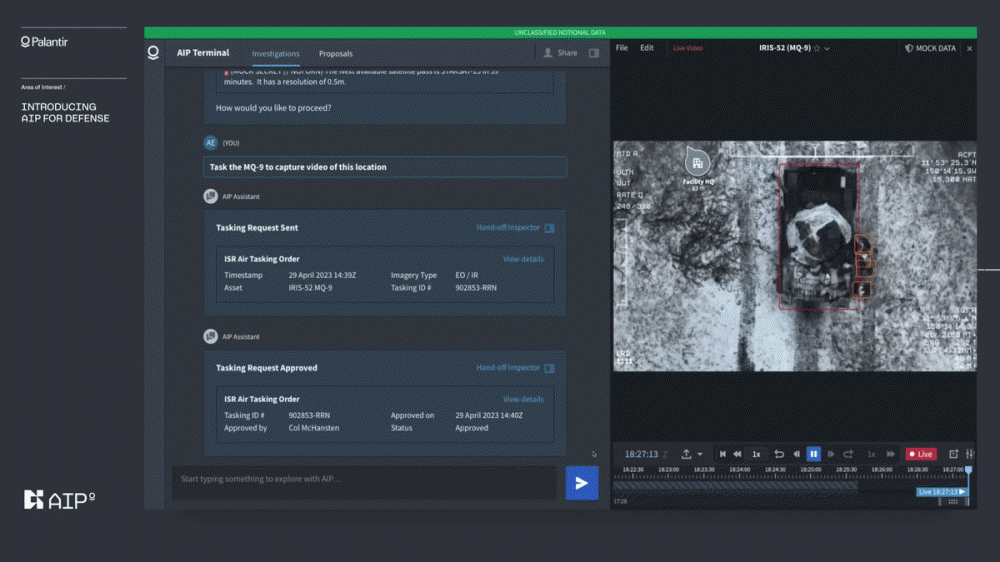This screenshot has height=562, width=1000.
Task: Expand the IRIS-52 (MQ-9) feed dropdown
Action: (x=827, y=48)
